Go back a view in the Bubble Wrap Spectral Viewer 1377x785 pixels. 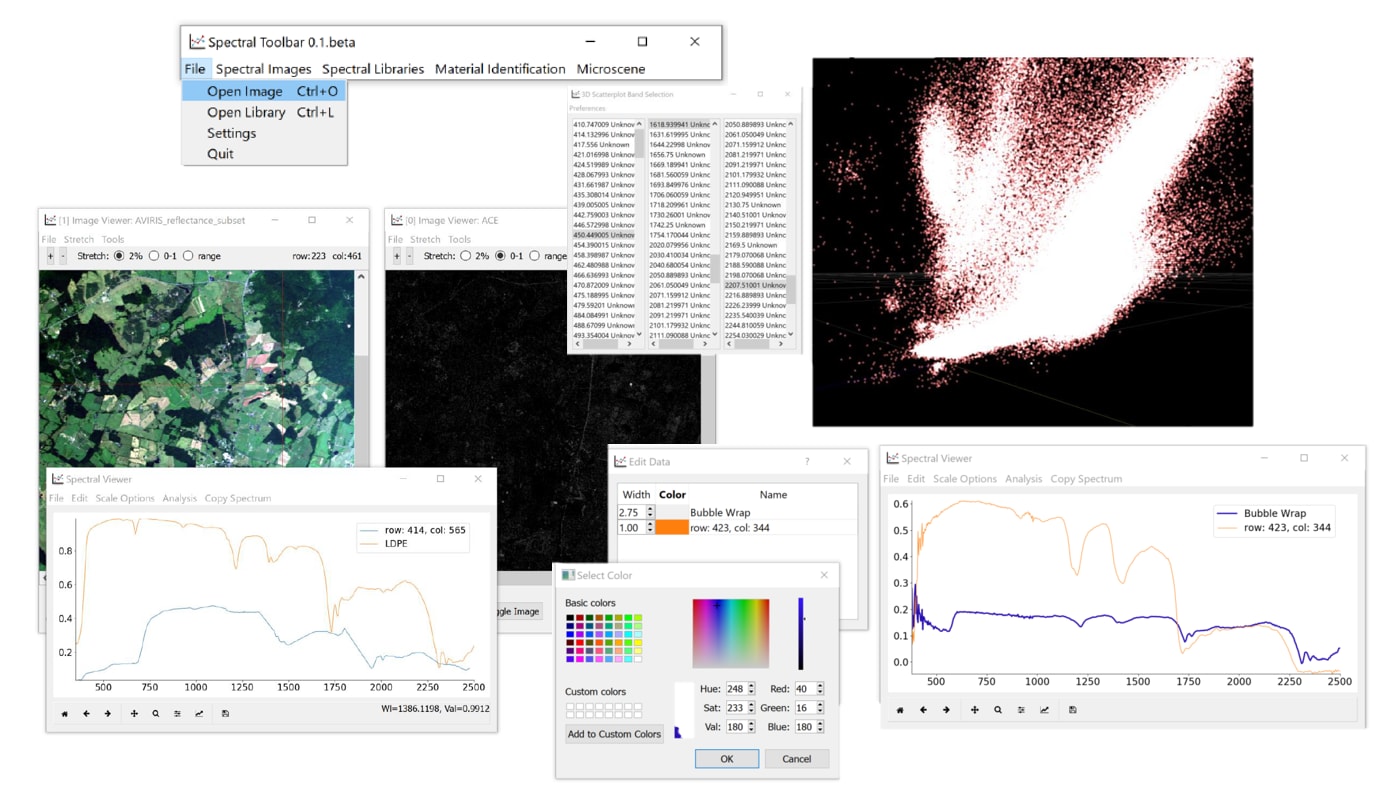click(x=923, y=710)
